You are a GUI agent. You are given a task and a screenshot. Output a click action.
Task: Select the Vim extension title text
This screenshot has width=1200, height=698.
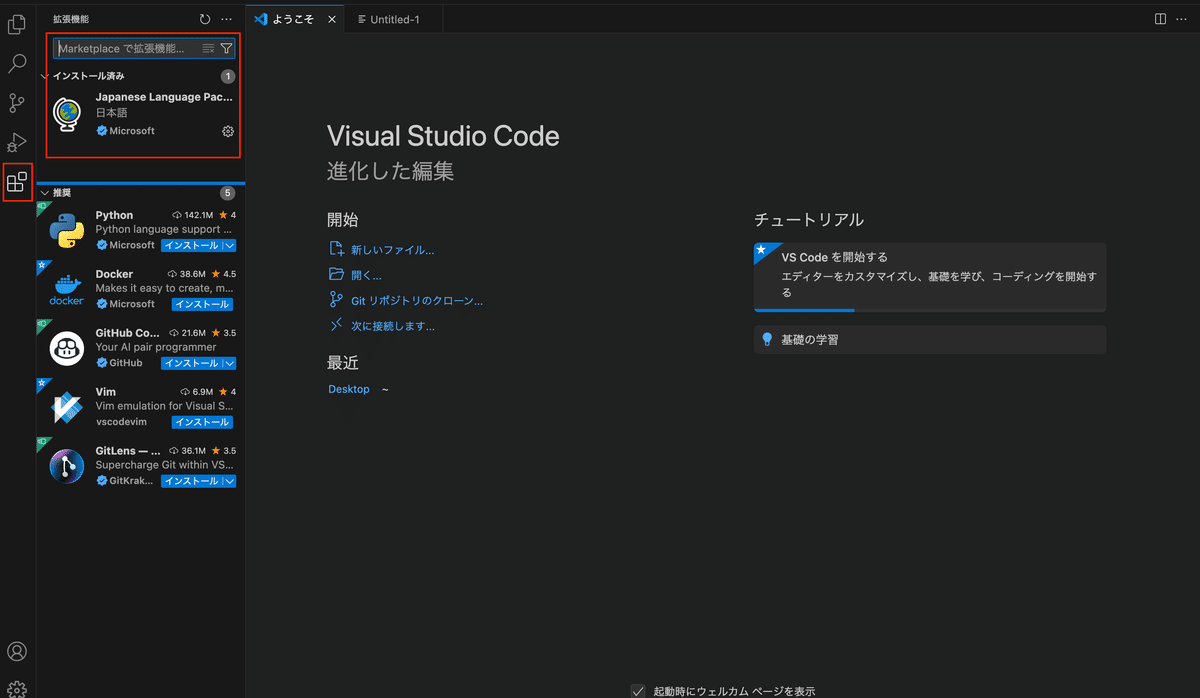[105, 392]
